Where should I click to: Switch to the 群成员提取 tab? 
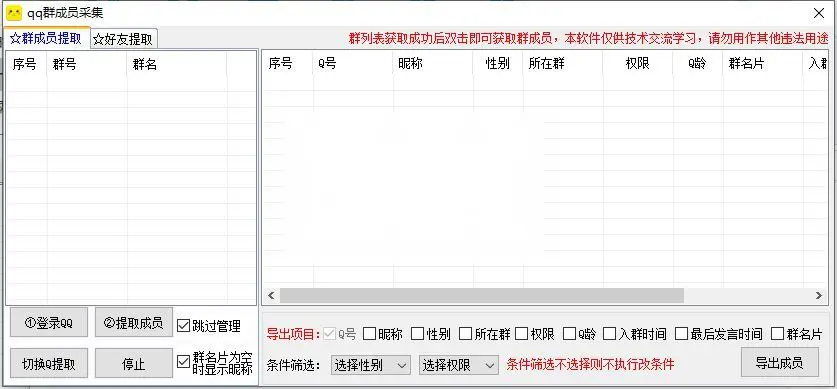tap(47, 38)
